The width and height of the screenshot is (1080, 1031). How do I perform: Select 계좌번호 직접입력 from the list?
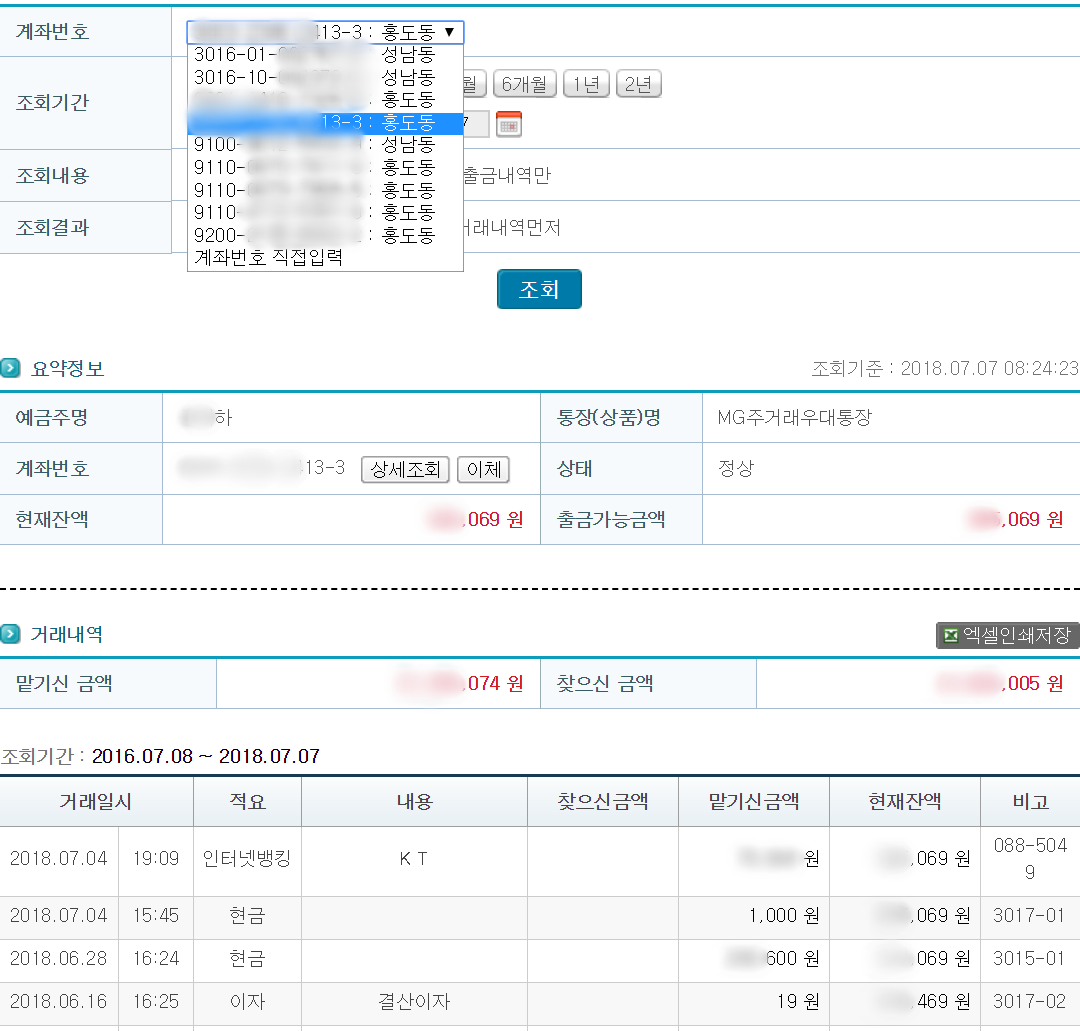268,258
